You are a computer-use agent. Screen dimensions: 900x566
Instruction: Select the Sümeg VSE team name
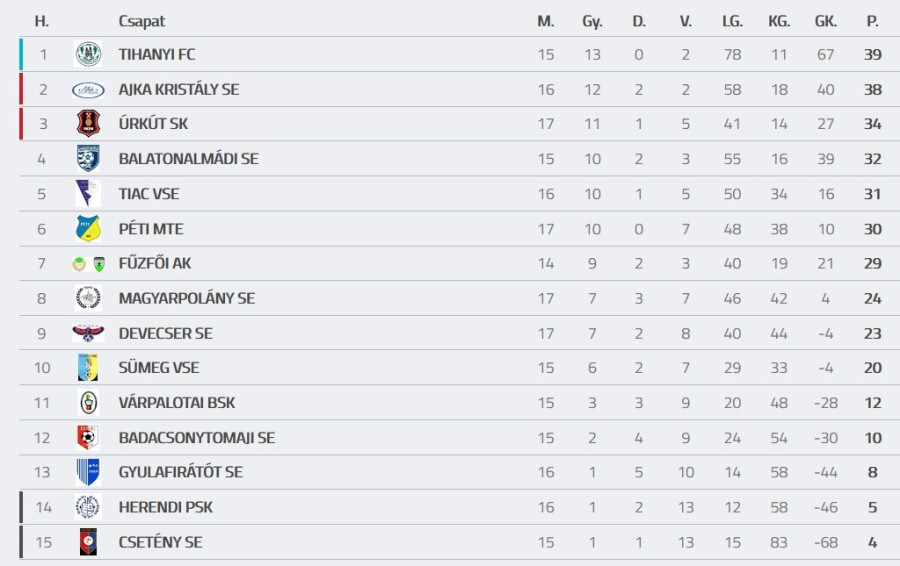(158, 367)
